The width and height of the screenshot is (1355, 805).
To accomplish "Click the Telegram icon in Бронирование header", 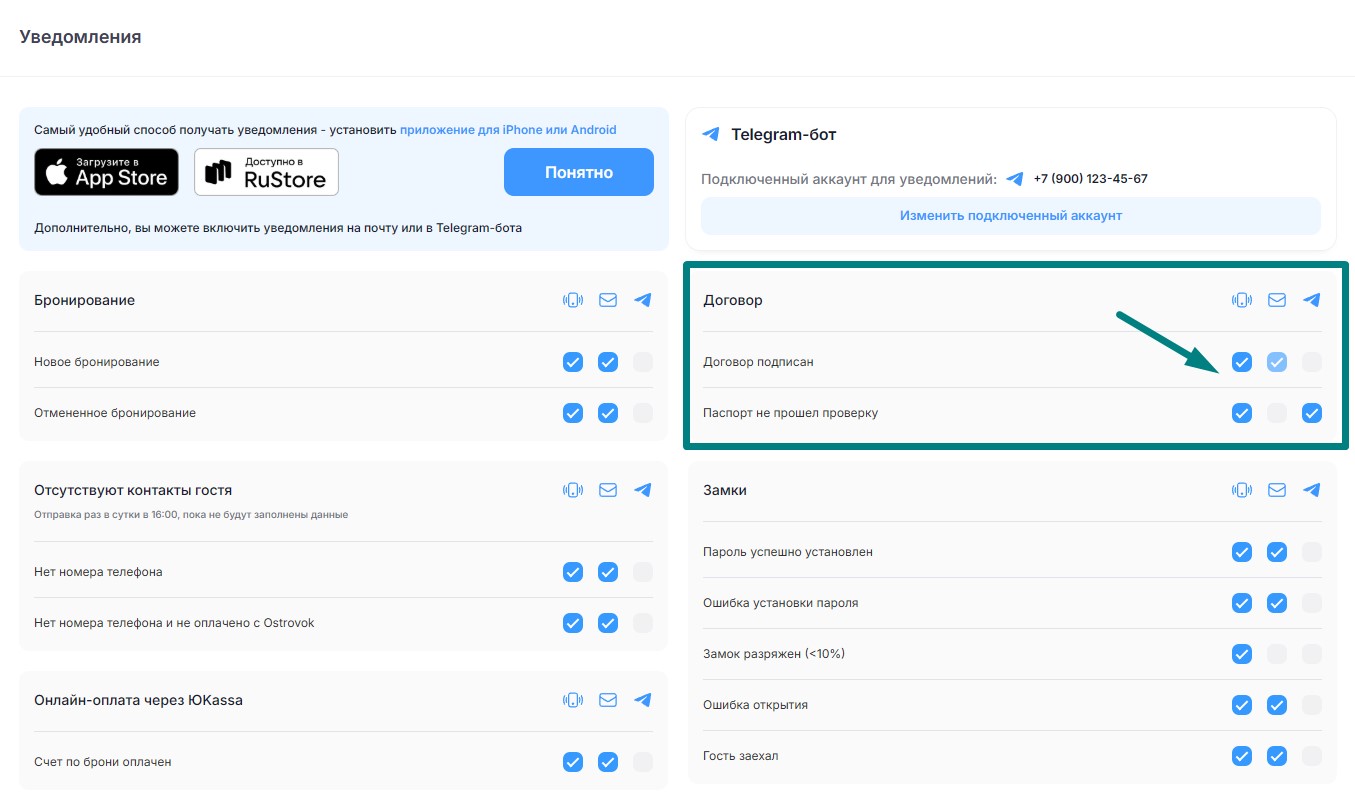I will point(643,300).
